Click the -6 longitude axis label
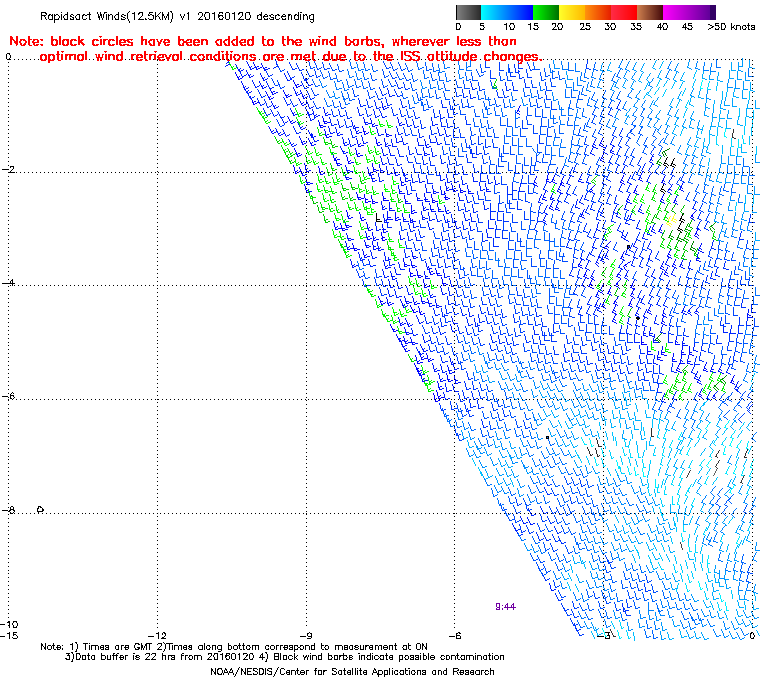 click(x=455, y=636)
